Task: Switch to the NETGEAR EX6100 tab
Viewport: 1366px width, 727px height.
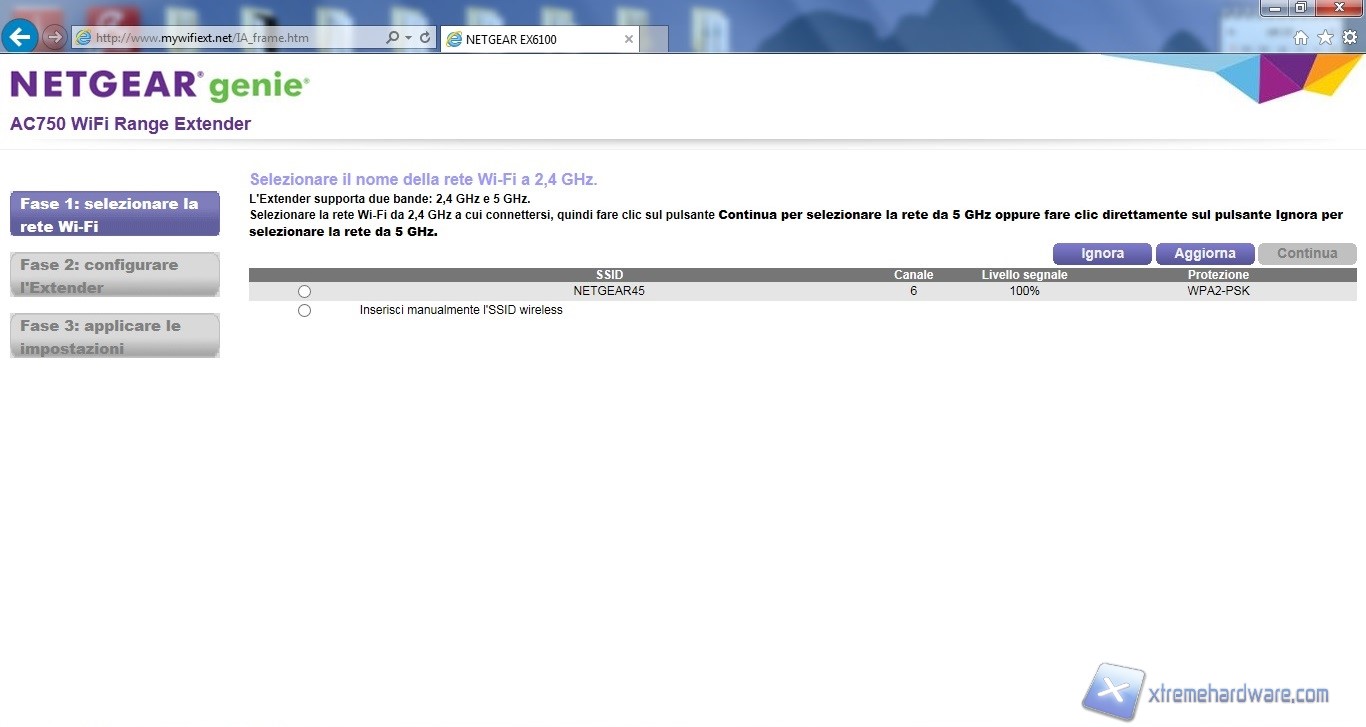Action: tap(530, 39)
